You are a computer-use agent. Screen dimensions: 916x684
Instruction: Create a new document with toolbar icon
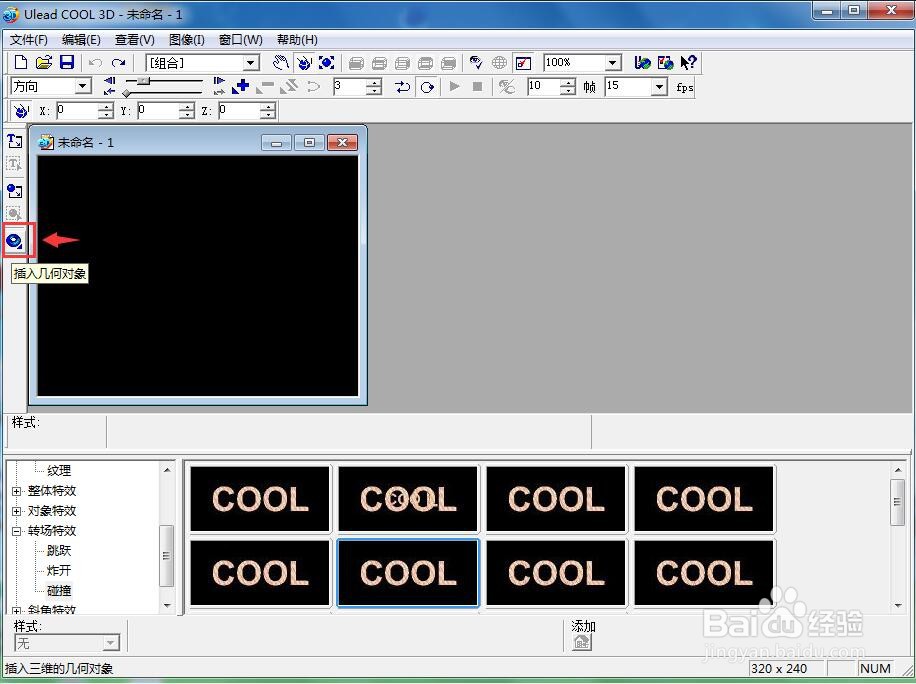point(20,63)
